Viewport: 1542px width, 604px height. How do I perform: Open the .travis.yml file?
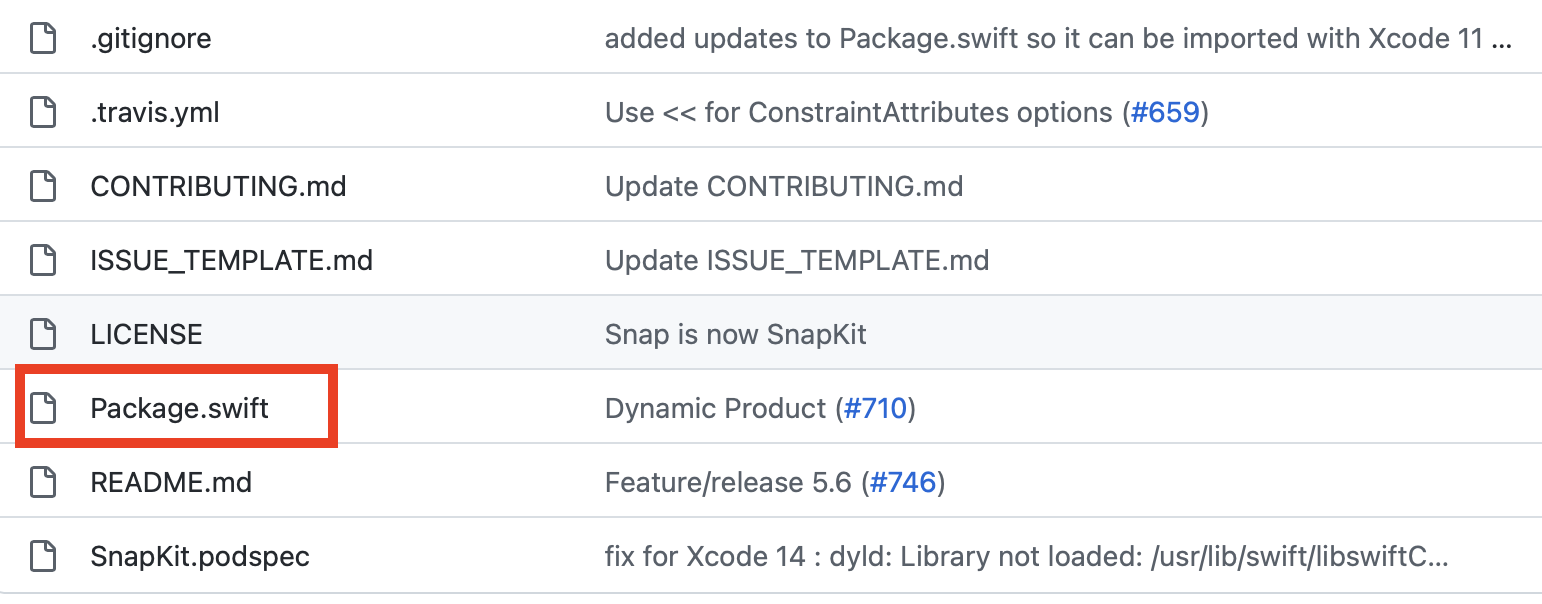155,113
